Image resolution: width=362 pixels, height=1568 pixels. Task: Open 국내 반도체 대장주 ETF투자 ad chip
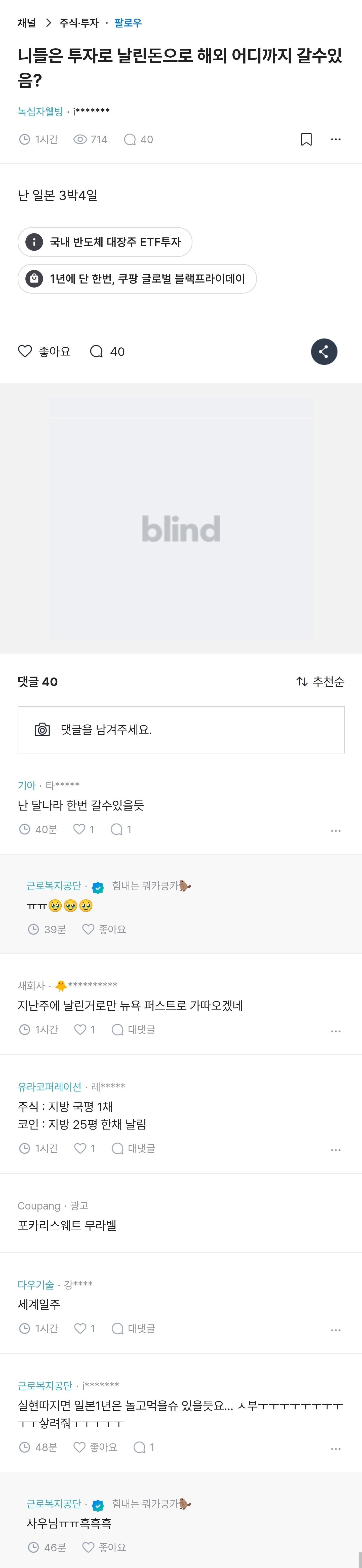point(105,242)
